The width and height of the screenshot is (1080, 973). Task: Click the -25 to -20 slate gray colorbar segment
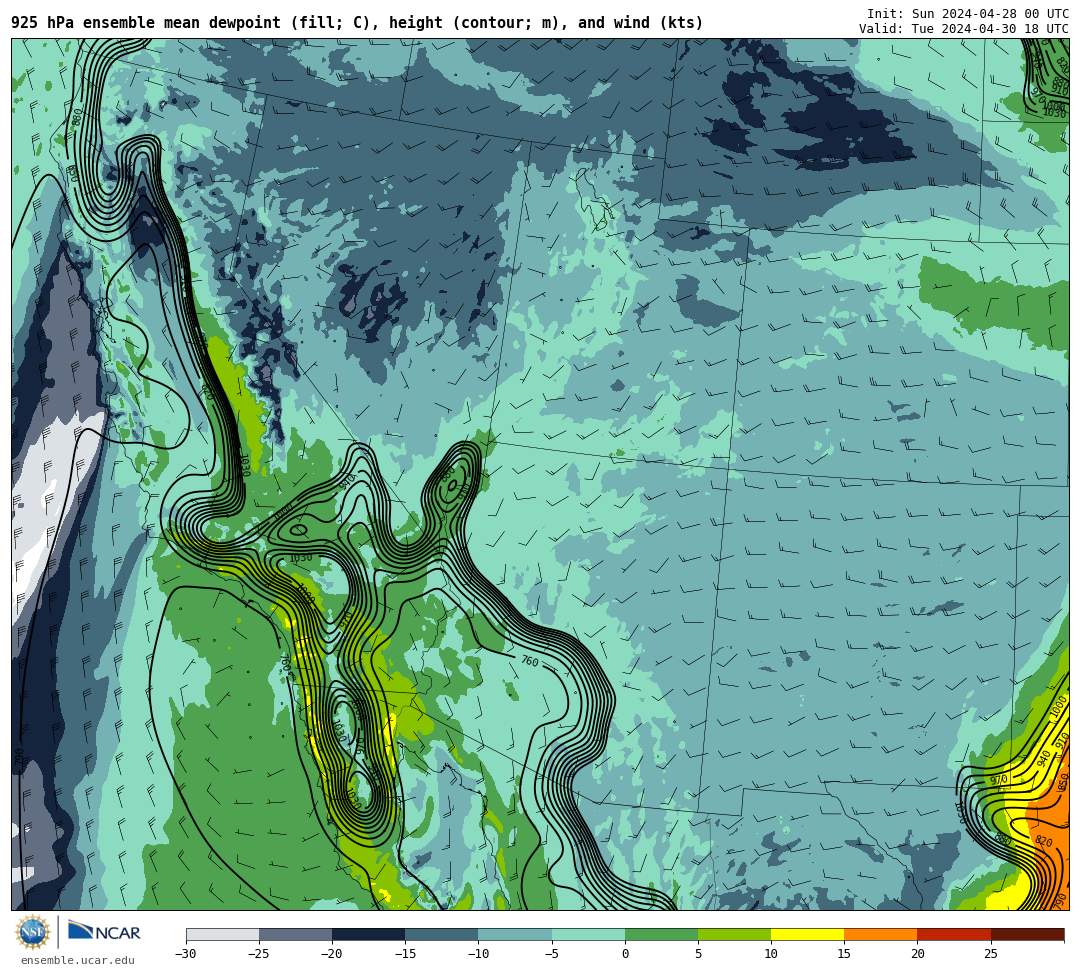[295, 934]
